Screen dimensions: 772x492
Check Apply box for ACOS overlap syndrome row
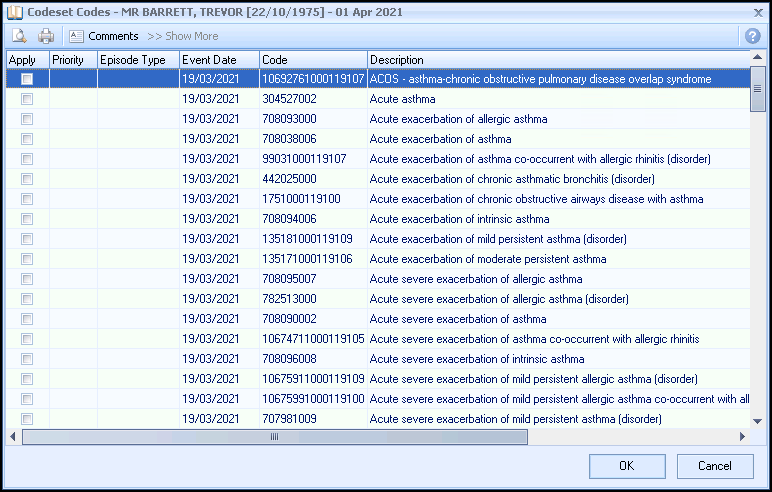pyautogui.click(x=27, y=79)
